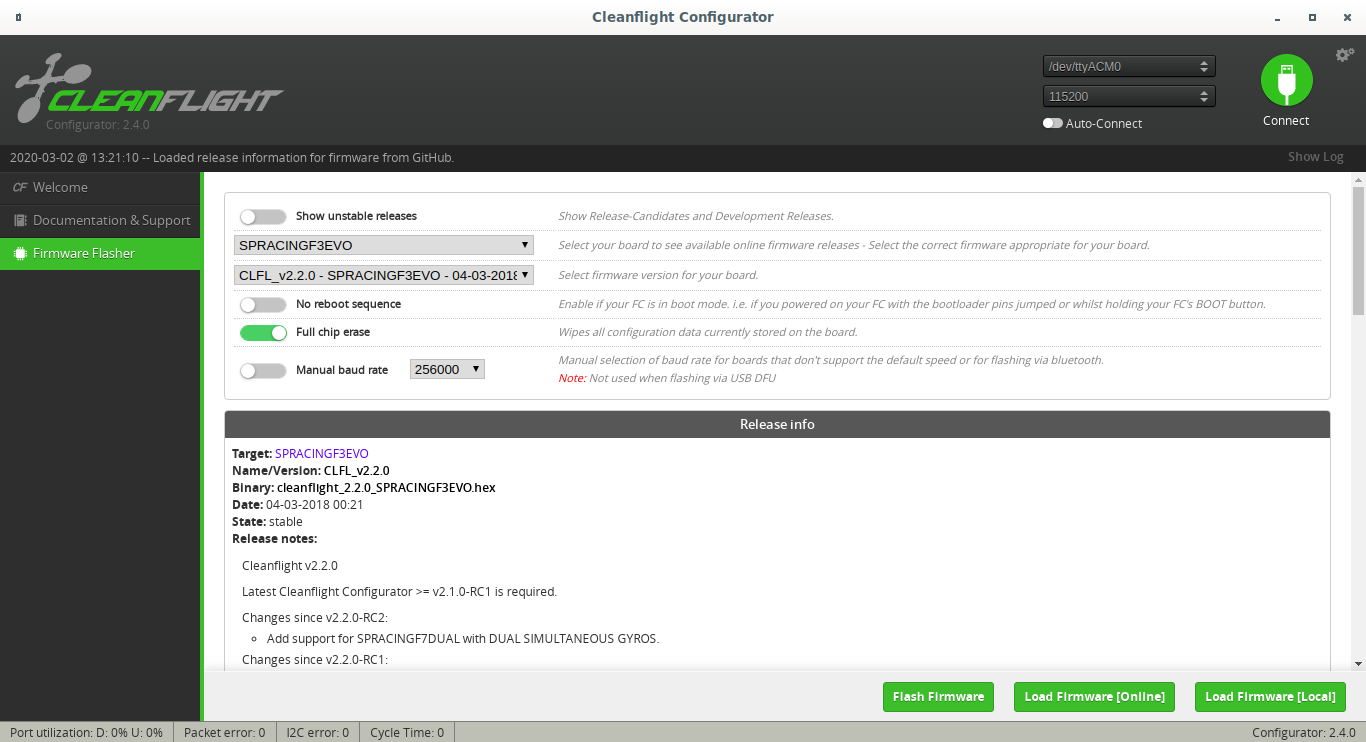Viewport: 1366px width, 742px height.
Task: Click the Cleanflight v2.2.0 release notes line
Action: (290, 566)
